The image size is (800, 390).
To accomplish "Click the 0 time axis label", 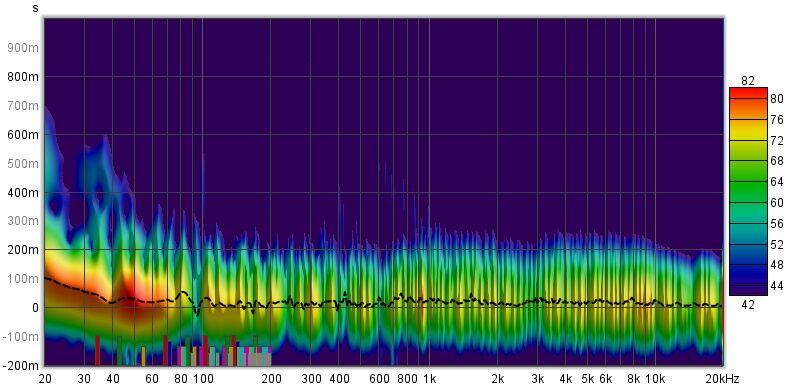I will [x=36, y=308].
